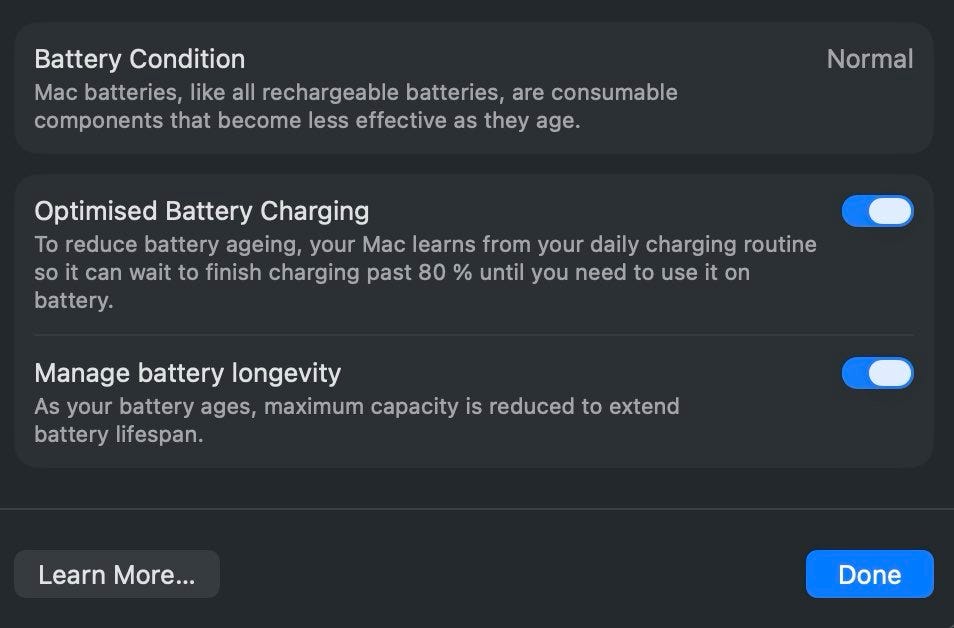Click the separator line above footer buttons

[x=477, y=509]
